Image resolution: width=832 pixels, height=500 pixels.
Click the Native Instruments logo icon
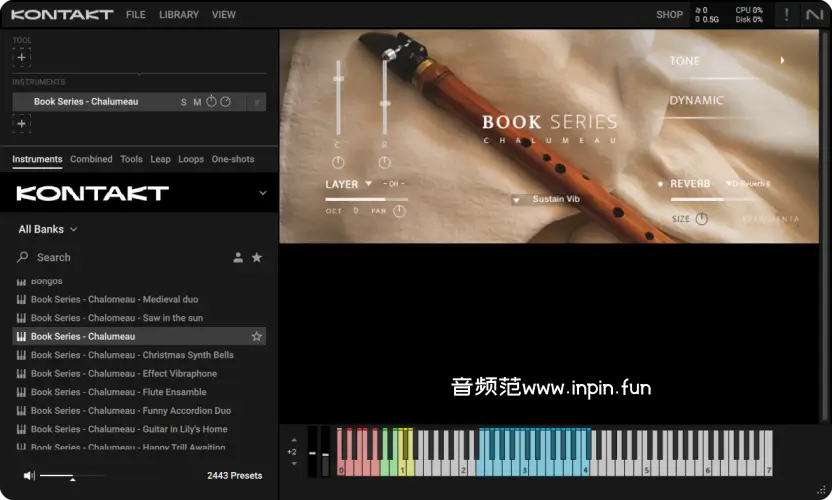coord(814,14)
